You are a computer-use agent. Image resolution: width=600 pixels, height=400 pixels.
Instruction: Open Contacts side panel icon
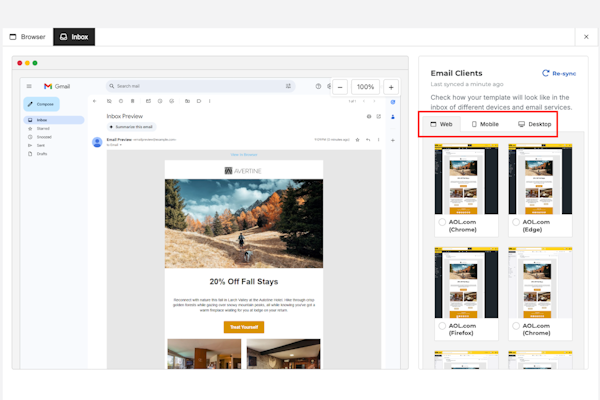coord(393,117)
